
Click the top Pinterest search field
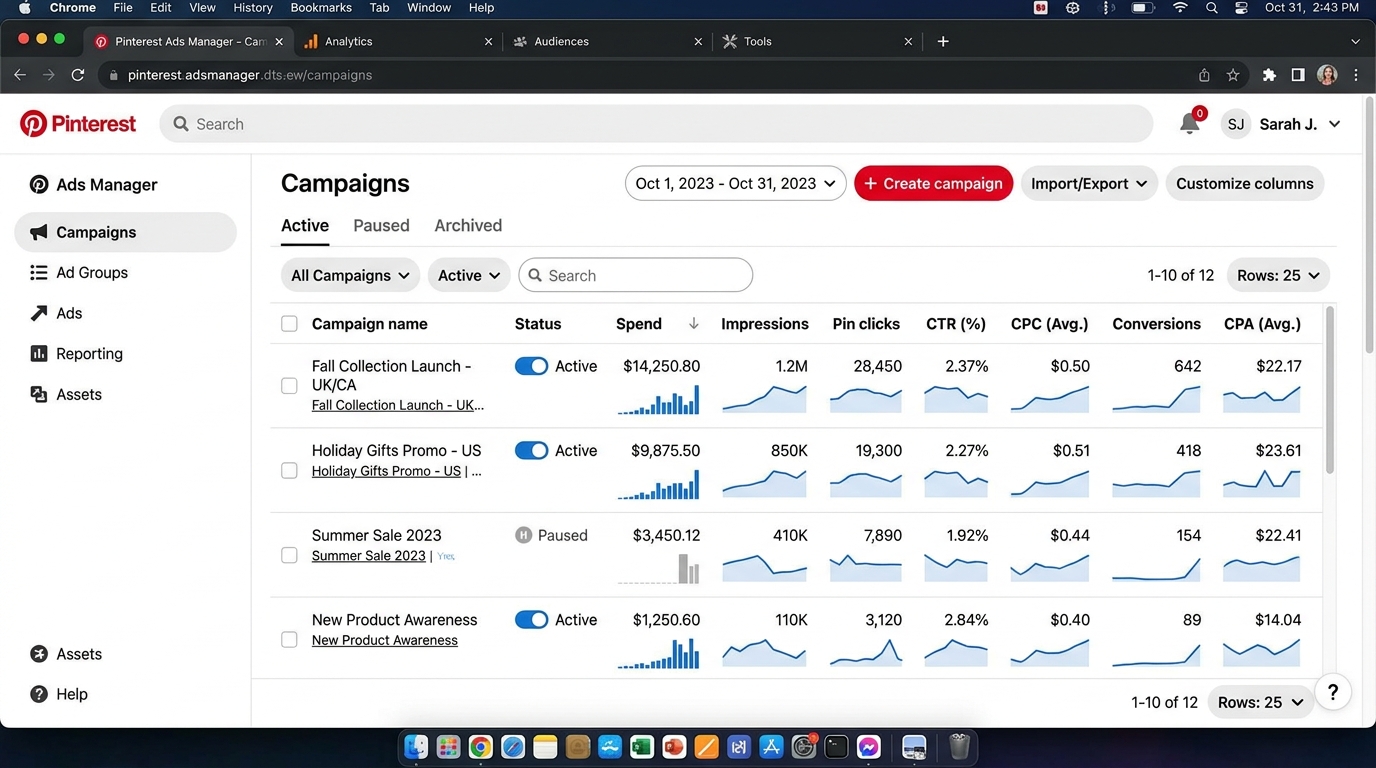[656, 124]
